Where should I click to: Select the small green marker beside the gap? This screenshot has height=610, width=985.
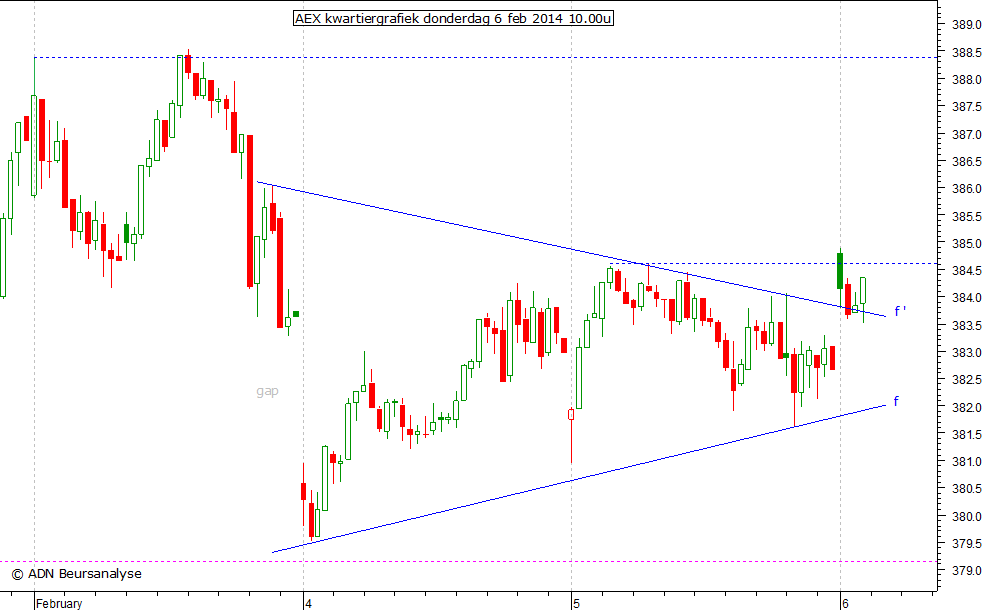click(296, 313)
